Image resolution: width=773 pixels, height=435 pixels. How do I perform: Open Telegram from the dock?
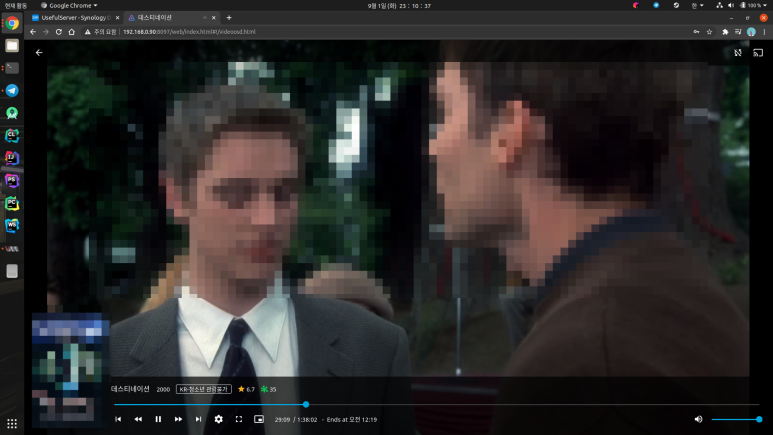click(x=12, y=91)
